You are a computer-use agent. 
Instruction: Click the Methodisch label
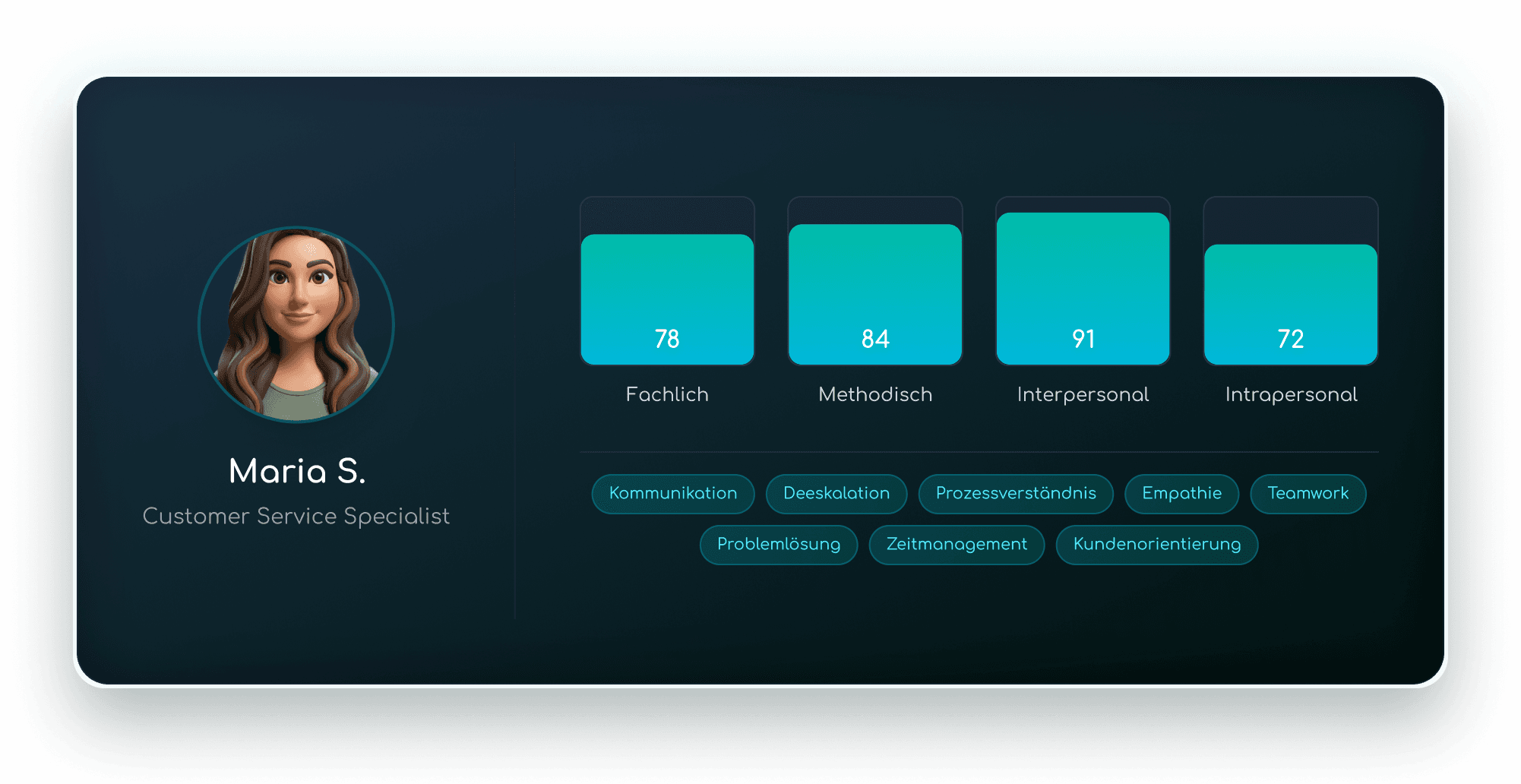pyautogui.click(x=874, y=394)
